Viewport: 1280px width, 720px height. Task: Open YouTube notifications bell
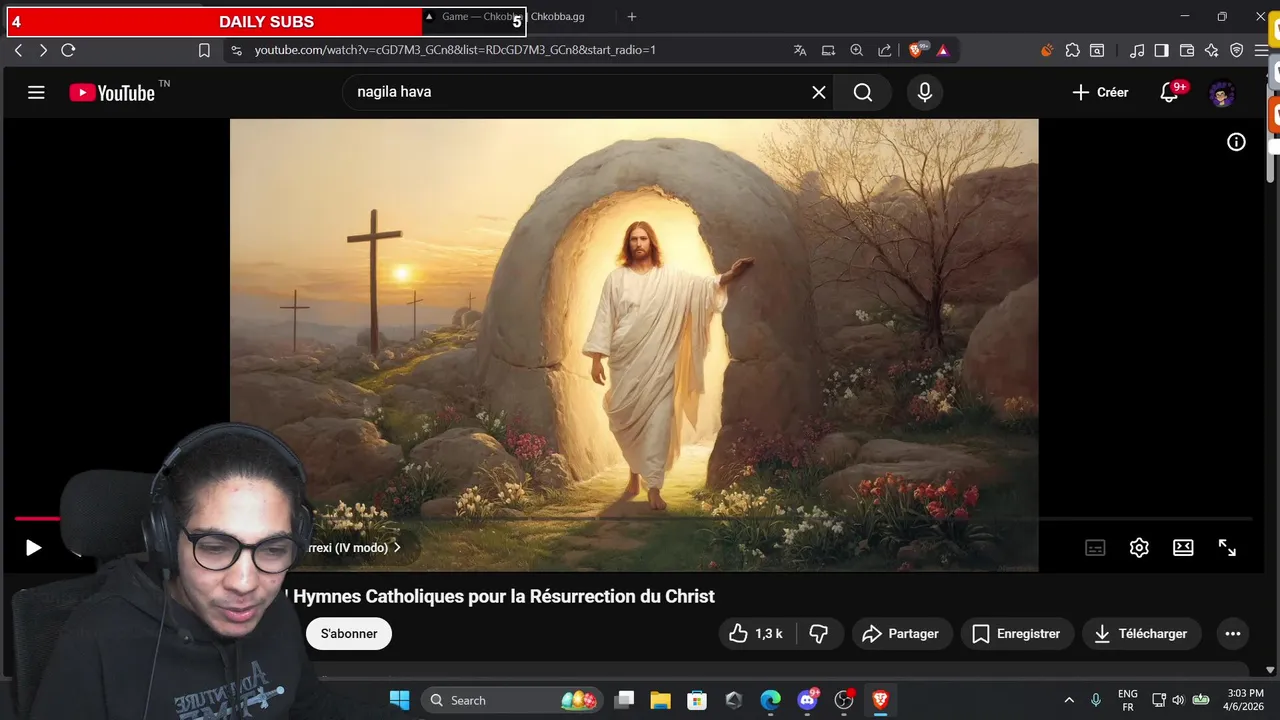click(1169, 92)
